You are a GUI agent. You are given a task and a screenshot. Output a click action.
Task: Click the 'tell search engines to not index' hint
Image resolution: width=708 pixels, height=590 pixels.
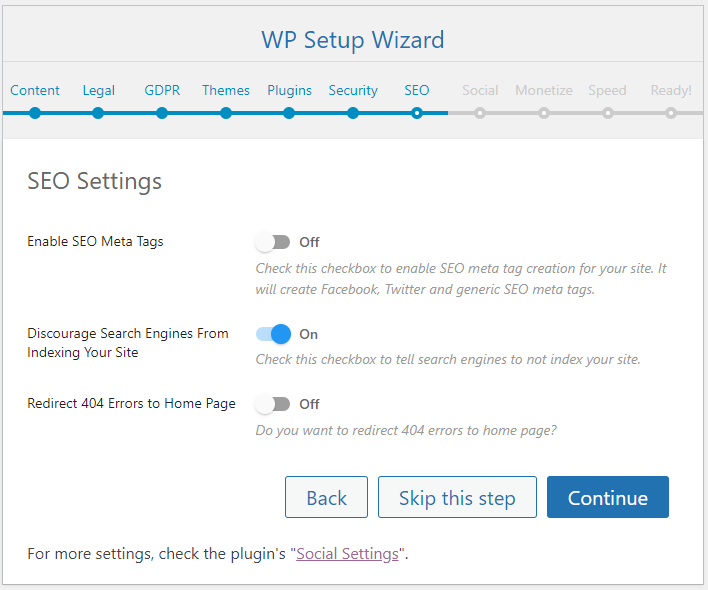tap(448, 359)
